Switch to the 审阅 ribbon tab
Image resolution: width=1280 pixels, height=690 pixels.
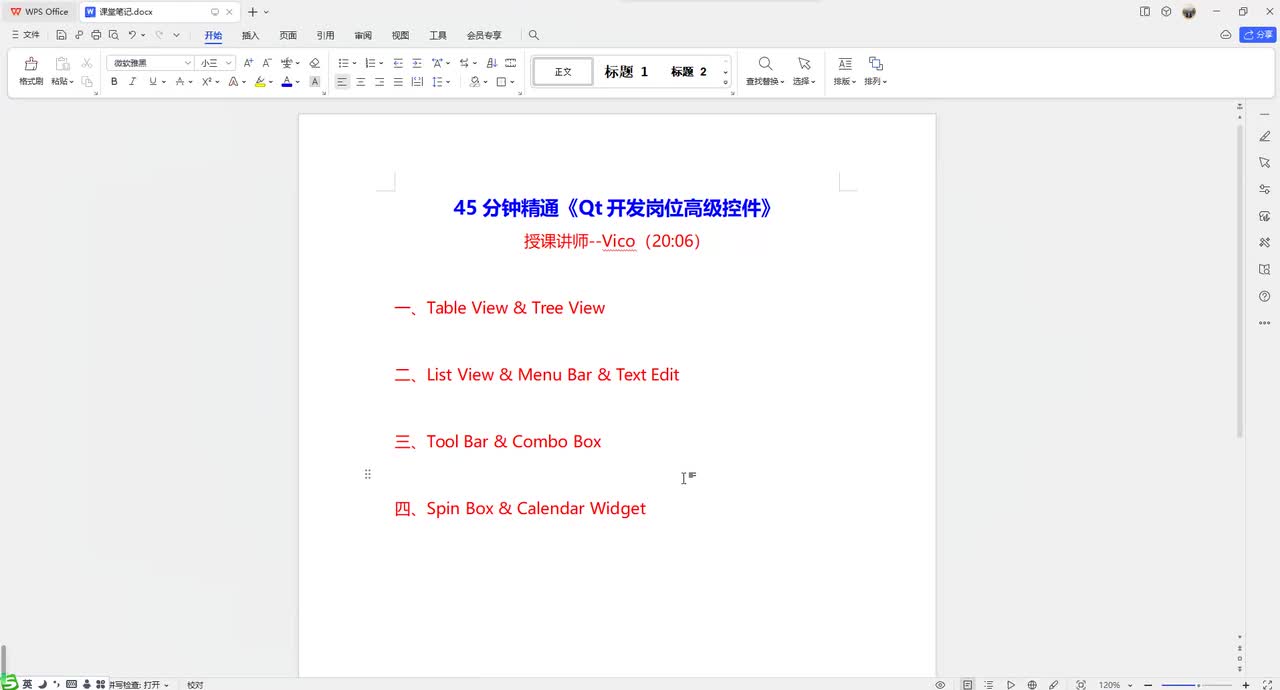[363, 35]
